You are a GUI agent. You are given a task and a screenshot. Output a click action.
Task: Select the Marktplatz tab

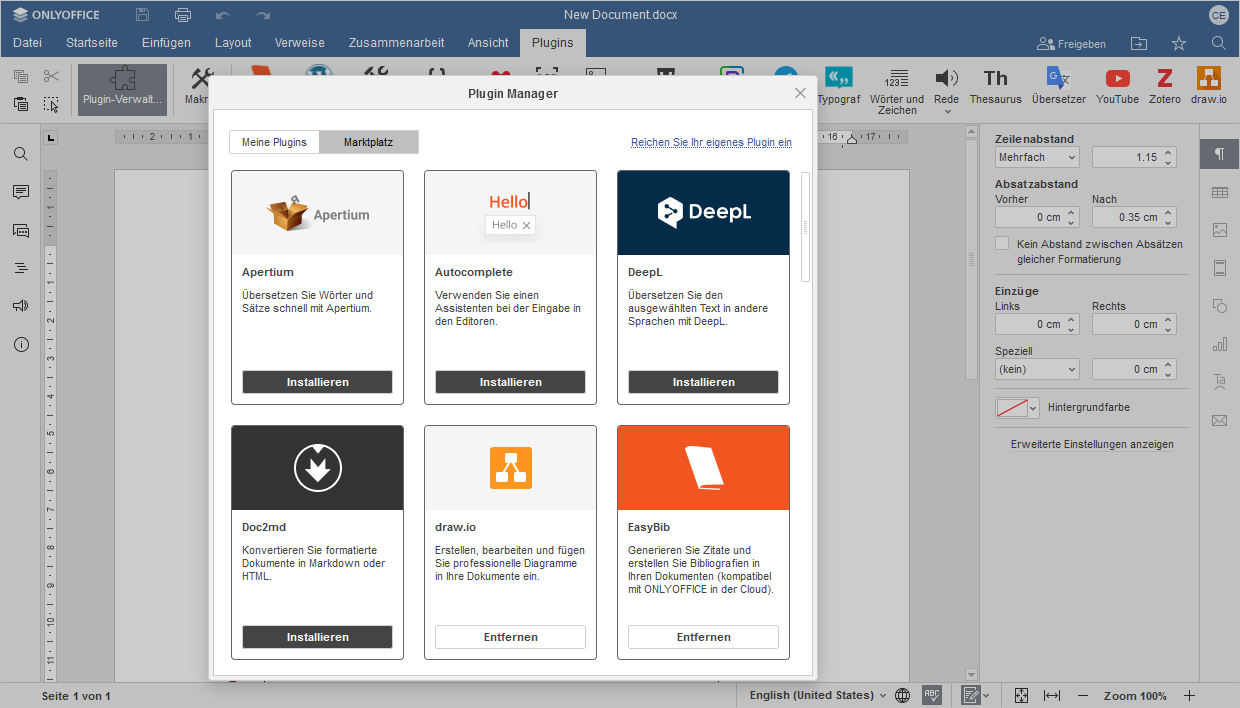tap(368, 142)
